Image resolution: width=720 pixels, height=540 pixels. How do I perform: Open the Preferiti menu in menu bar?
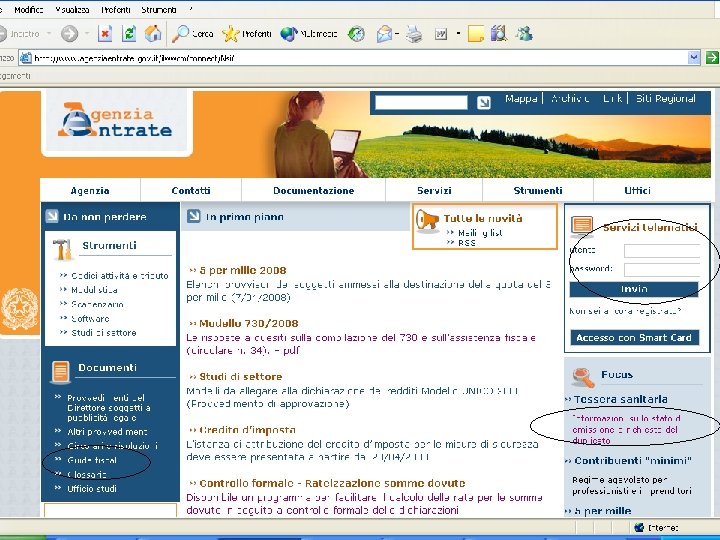click(115, 10)
